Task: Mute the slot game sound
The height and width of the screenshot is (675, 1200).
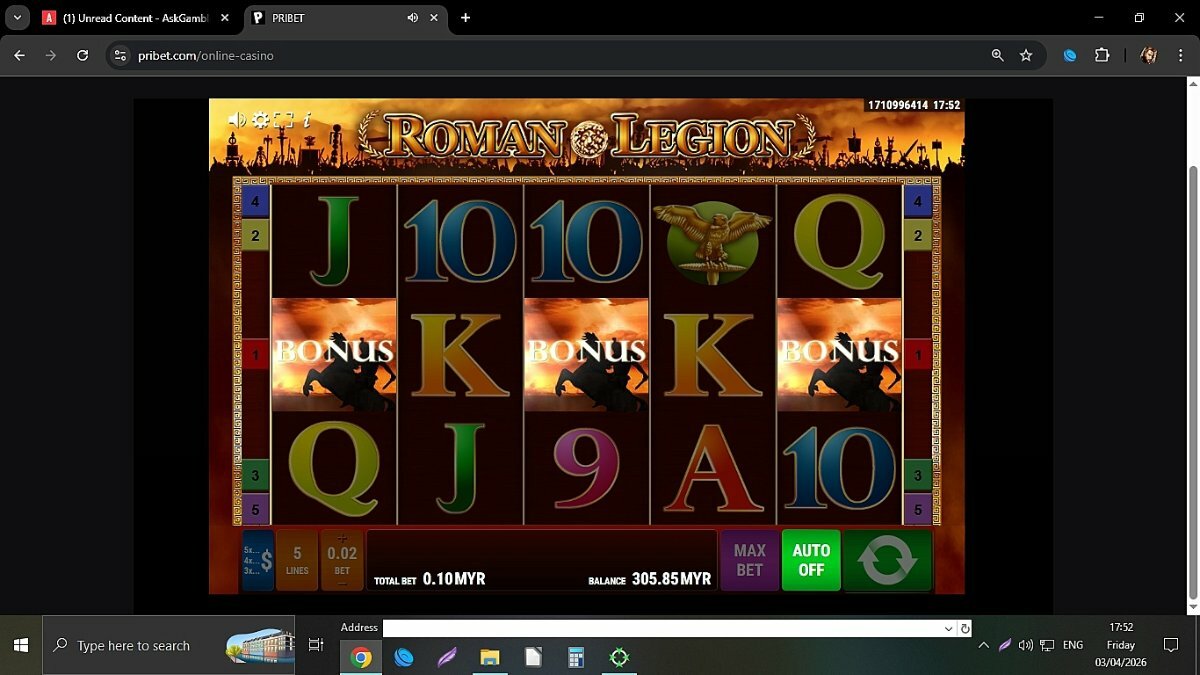Action: [236, 120]
